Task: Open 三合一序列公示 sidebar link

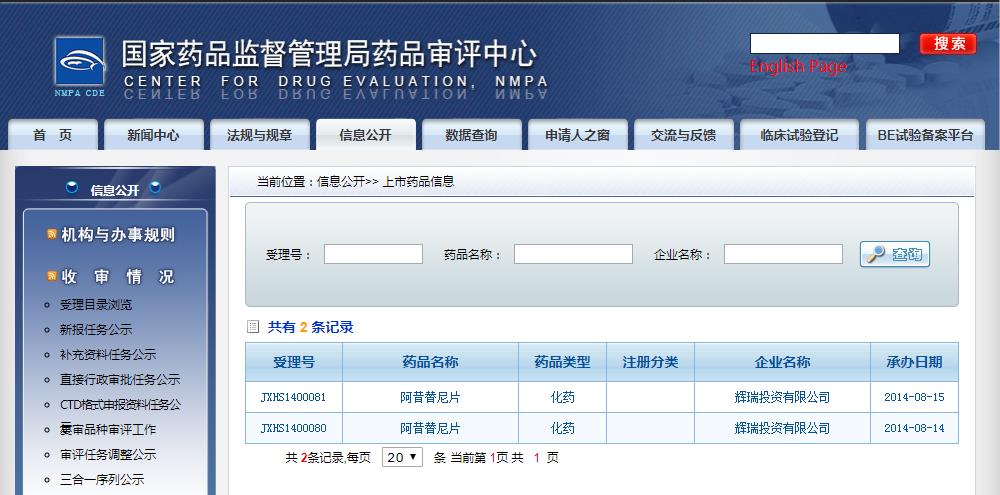Action: [x=102, y=479]
